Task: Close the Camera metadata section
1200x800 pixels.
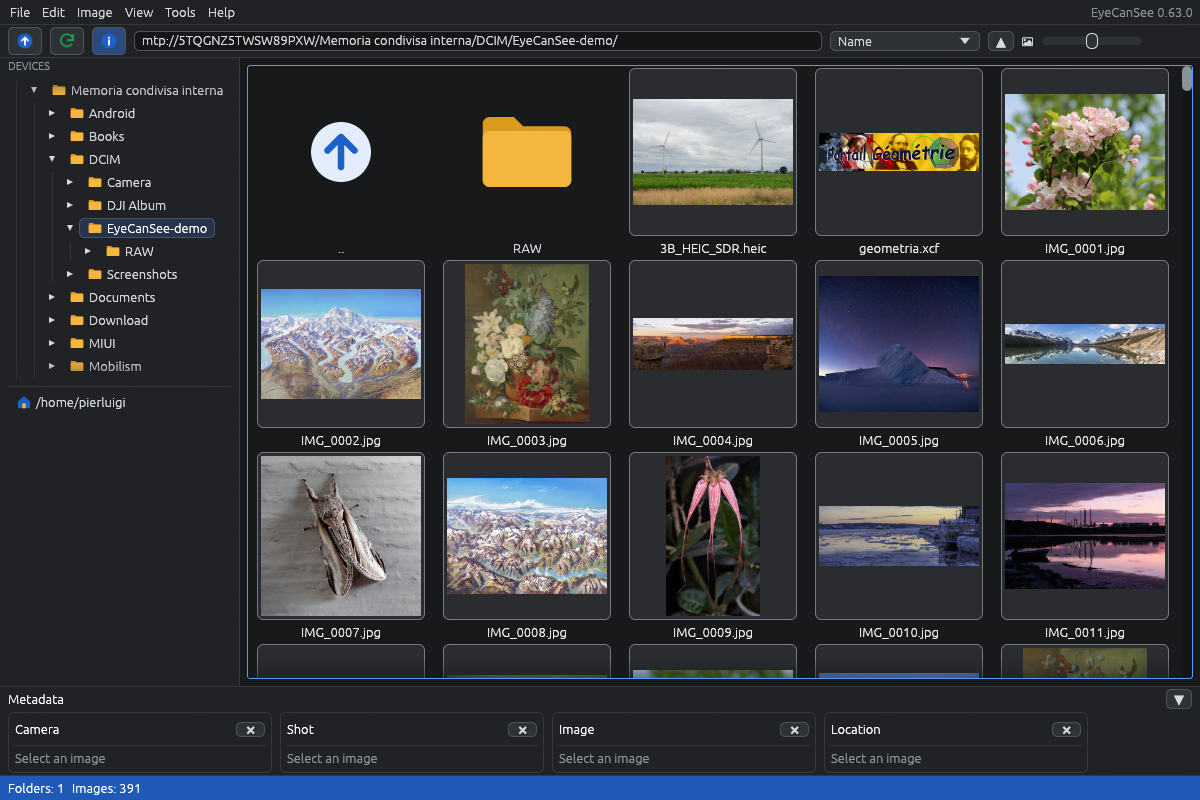Action: point(250,730)
